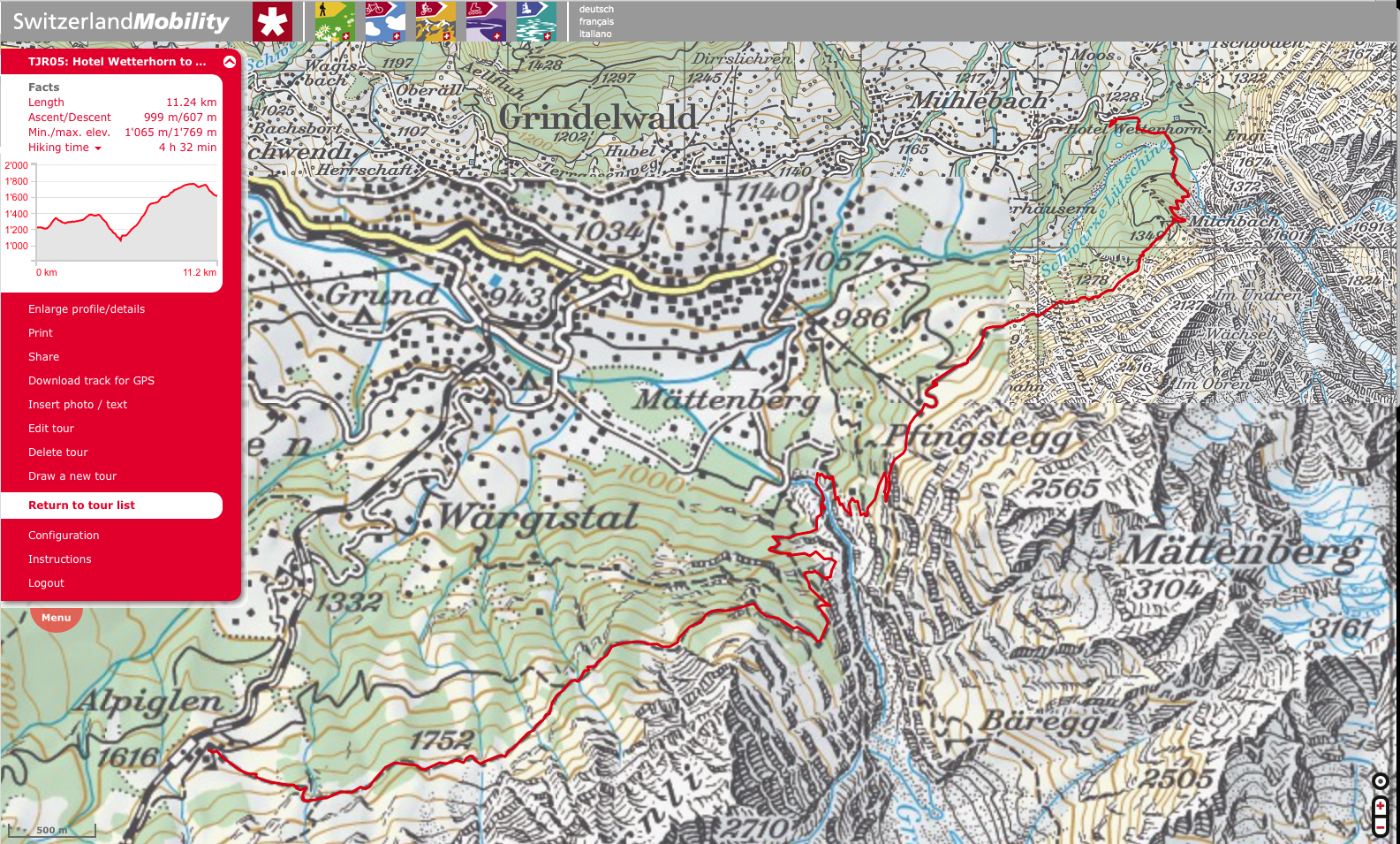
Task: Click the elevation value 1'065 m/1'769 m
Action: [x=170, y=133]
